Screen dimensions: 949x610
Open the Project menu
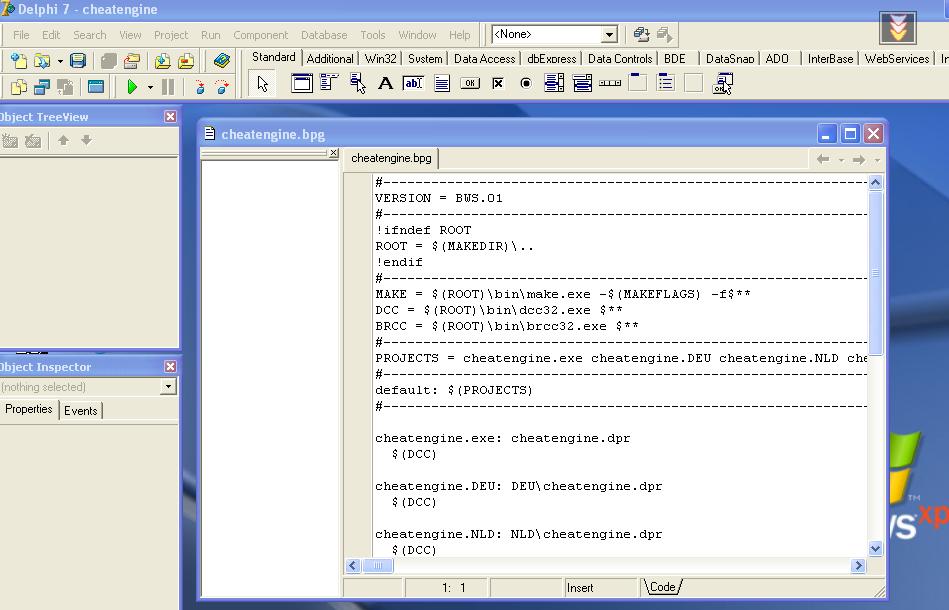(x=171, y=35)
